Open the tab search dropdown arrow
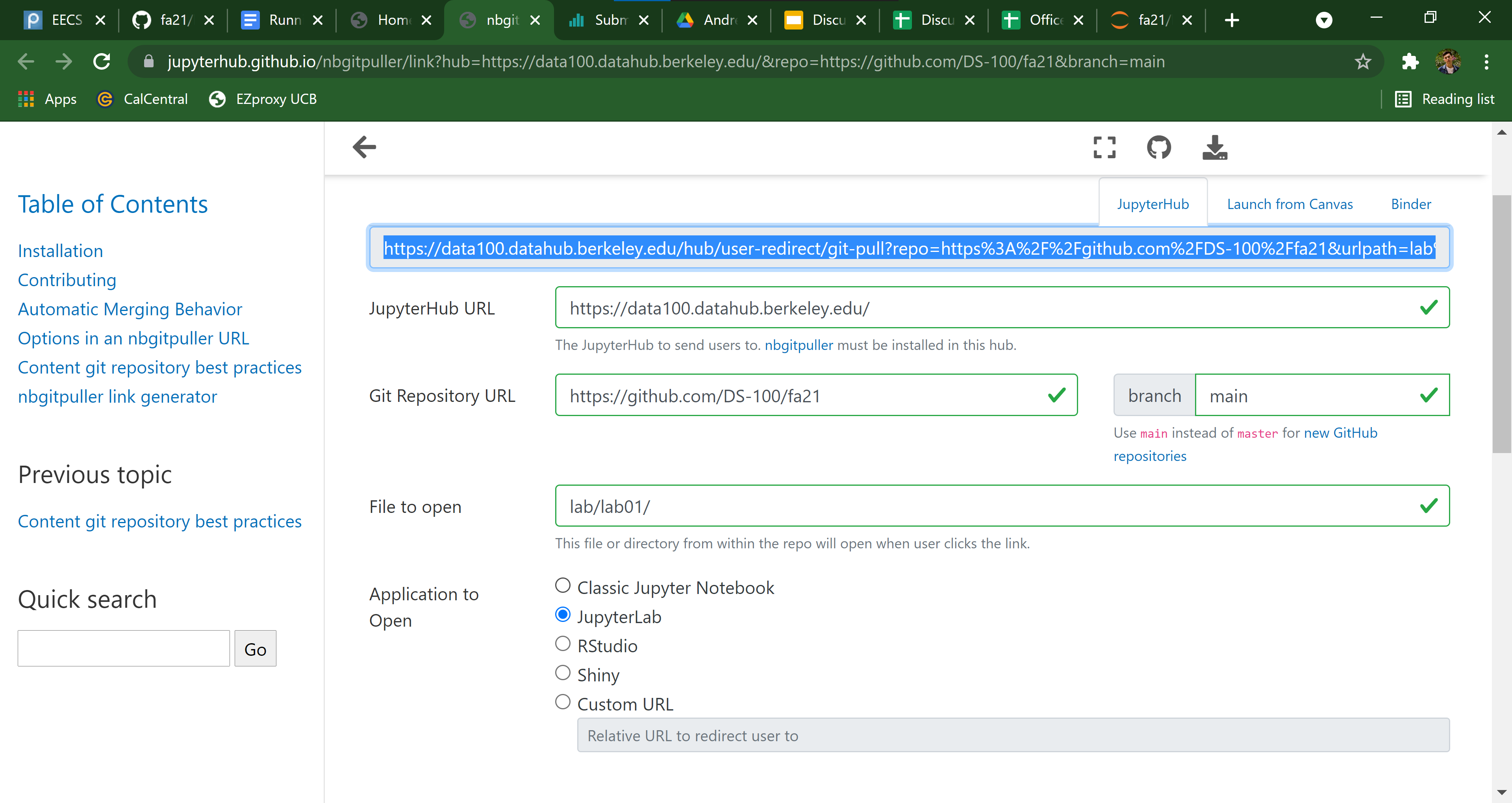 [x=1323, y=20]
